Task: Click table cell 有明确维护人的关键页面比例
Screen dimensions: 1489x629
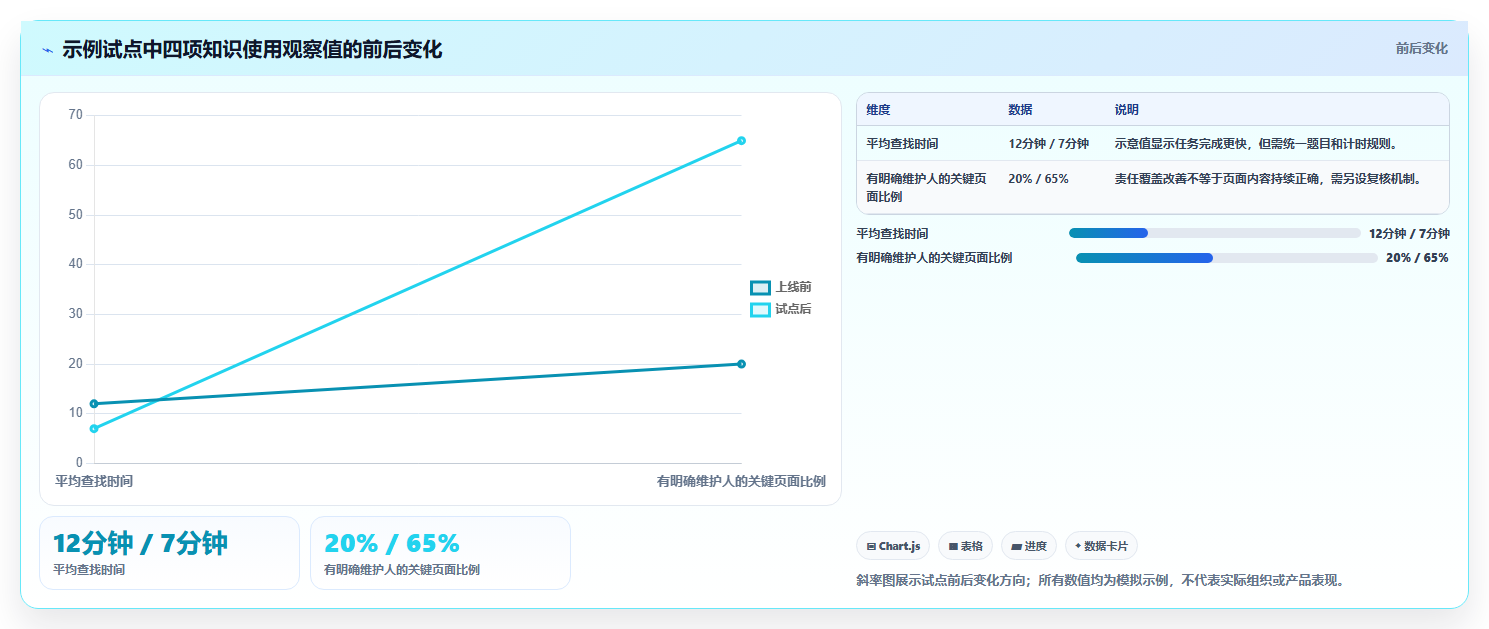Action: click(x=926, y=188)
